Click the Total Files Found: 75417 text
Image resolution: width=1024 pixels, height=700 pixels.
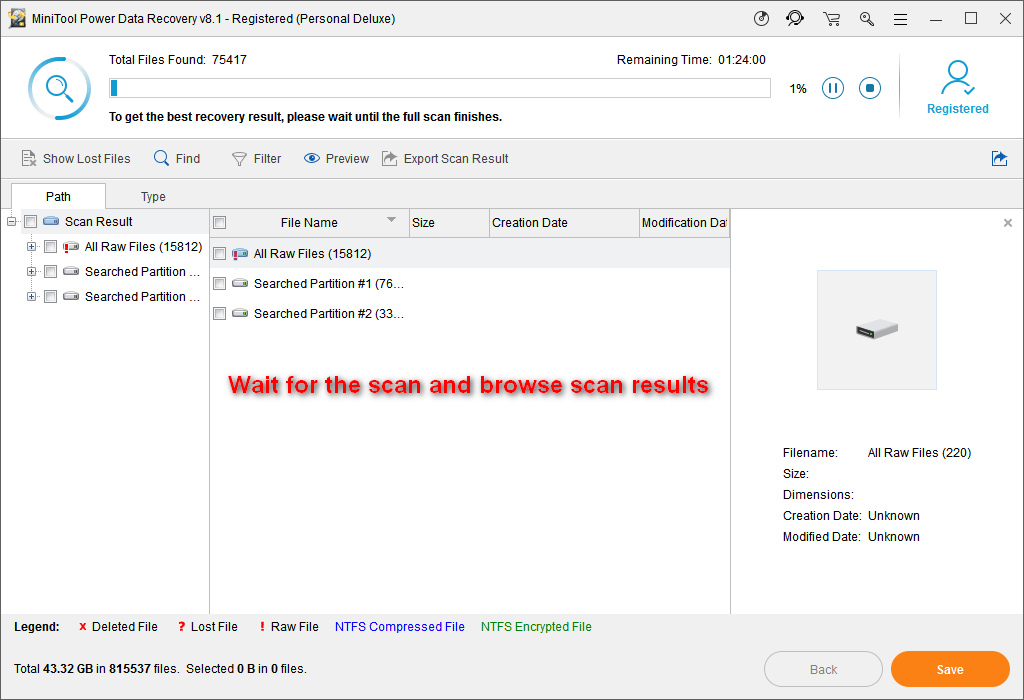click(178, 60)
